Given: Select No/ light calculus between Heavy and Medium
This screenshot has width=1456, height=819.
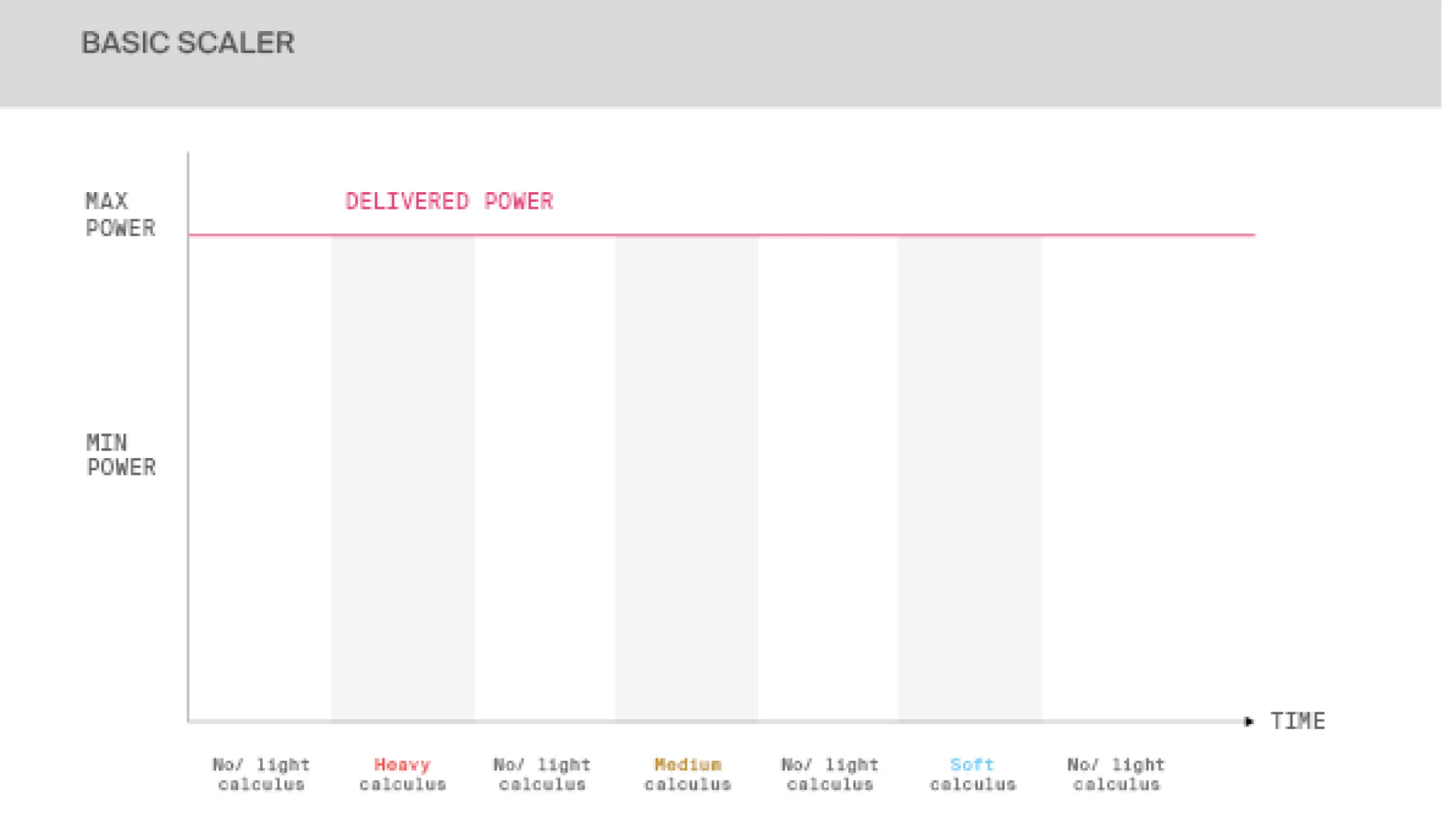Looking at the screenshot, I should [542, 774].
